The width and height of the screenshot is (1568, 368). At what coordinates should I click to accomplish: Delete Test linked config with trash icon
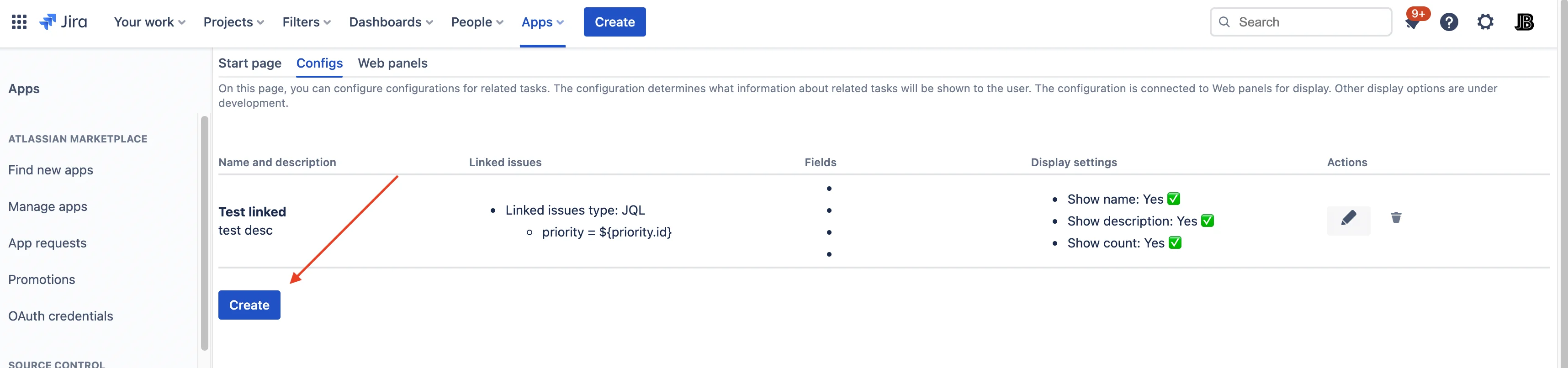click(x=1396, y=218)
